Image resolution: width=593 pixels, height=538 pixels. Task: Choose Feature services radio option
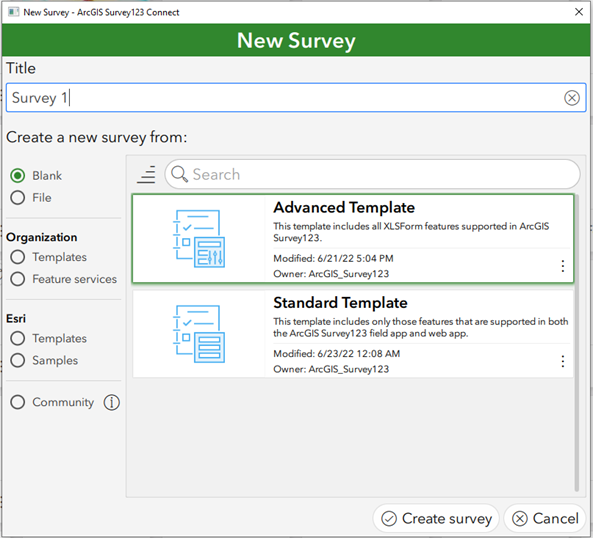click(18, 279)
